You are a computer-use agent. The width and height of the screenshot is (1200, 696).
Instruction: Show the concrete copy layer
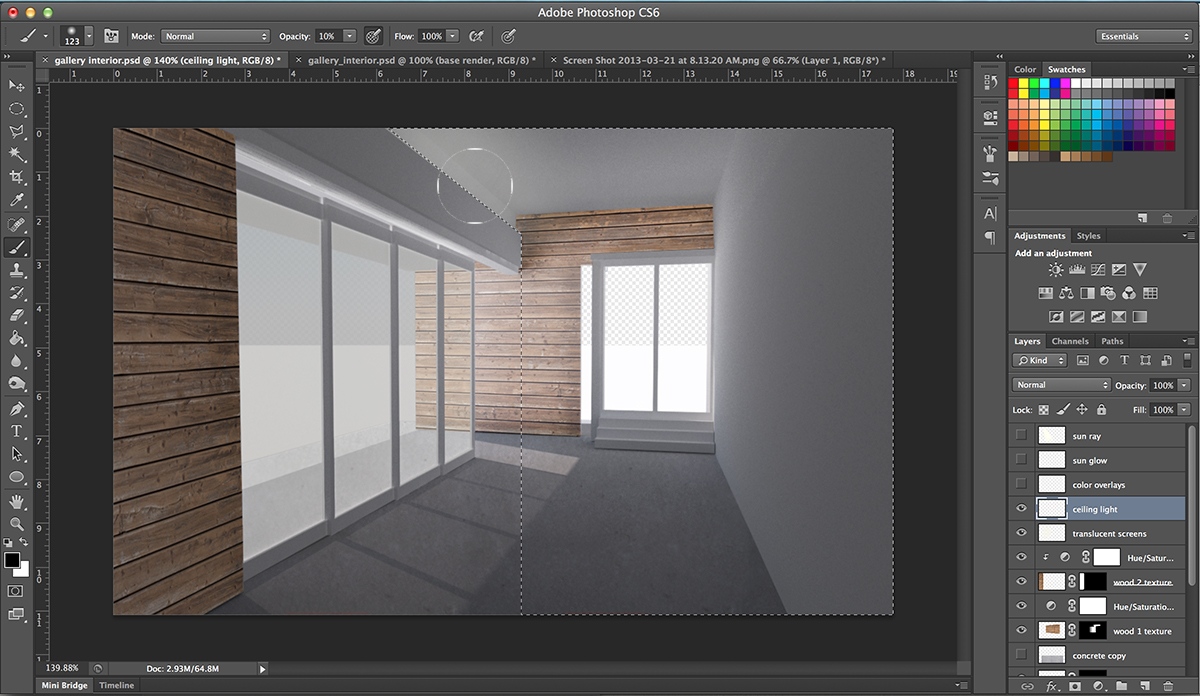[x=1021, y=655]
